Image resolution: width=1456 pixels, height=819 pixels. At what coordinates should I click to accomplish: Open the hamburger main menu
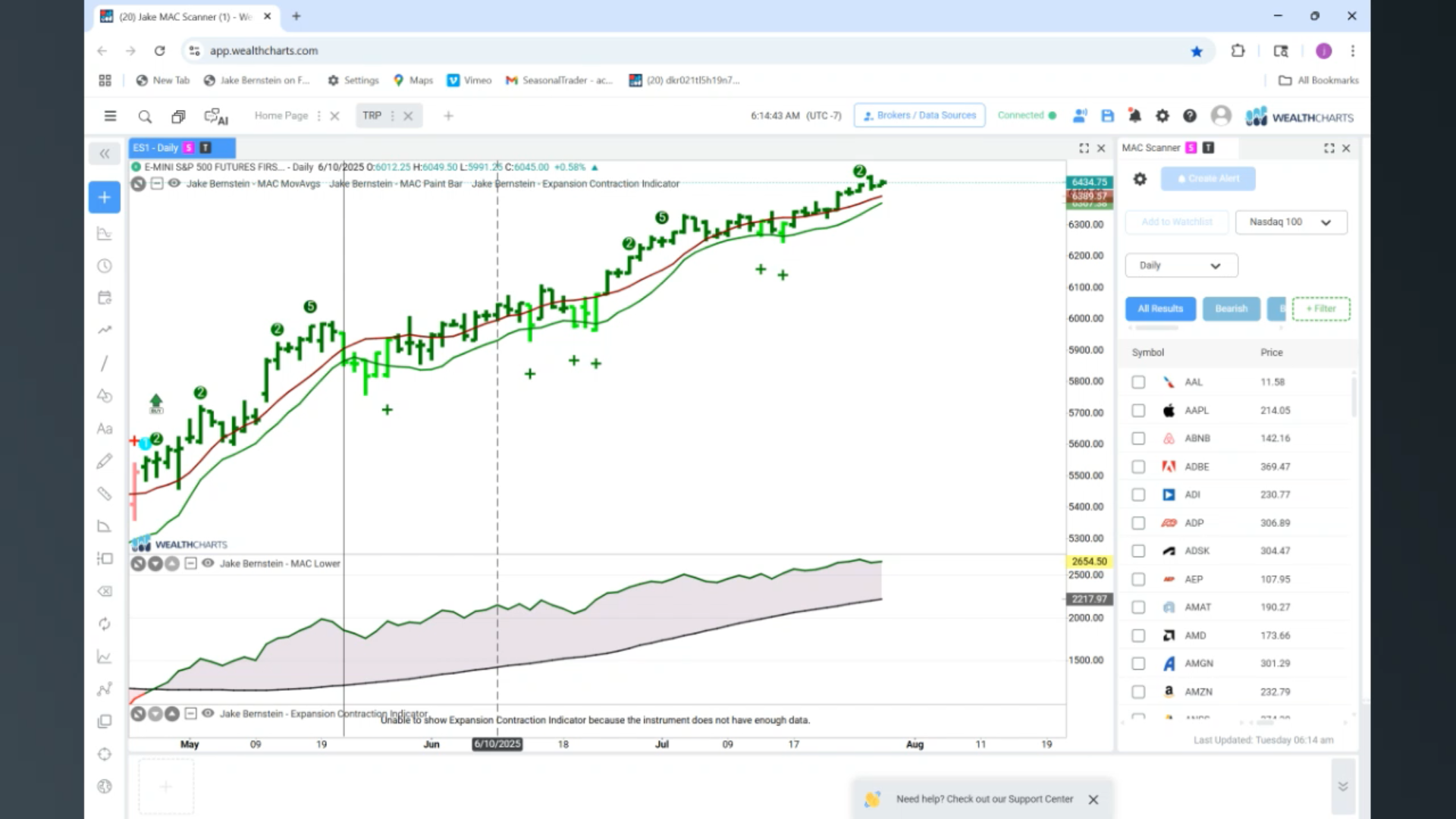click(x=110, y=116)
